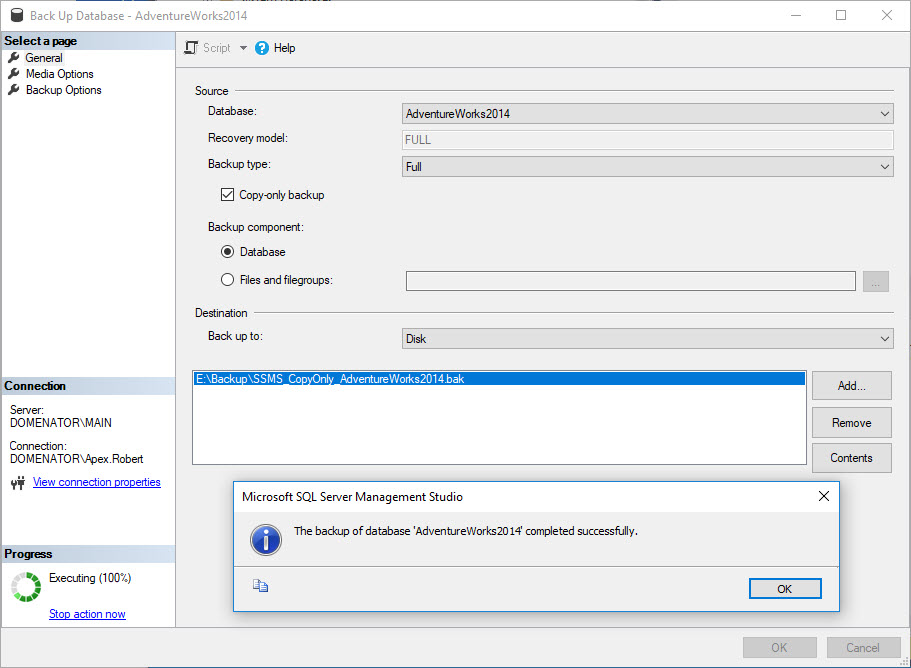The width and height of the screenshot is (911, 668).
Task: Close the Back Up Database window
Action: point(887,15)
